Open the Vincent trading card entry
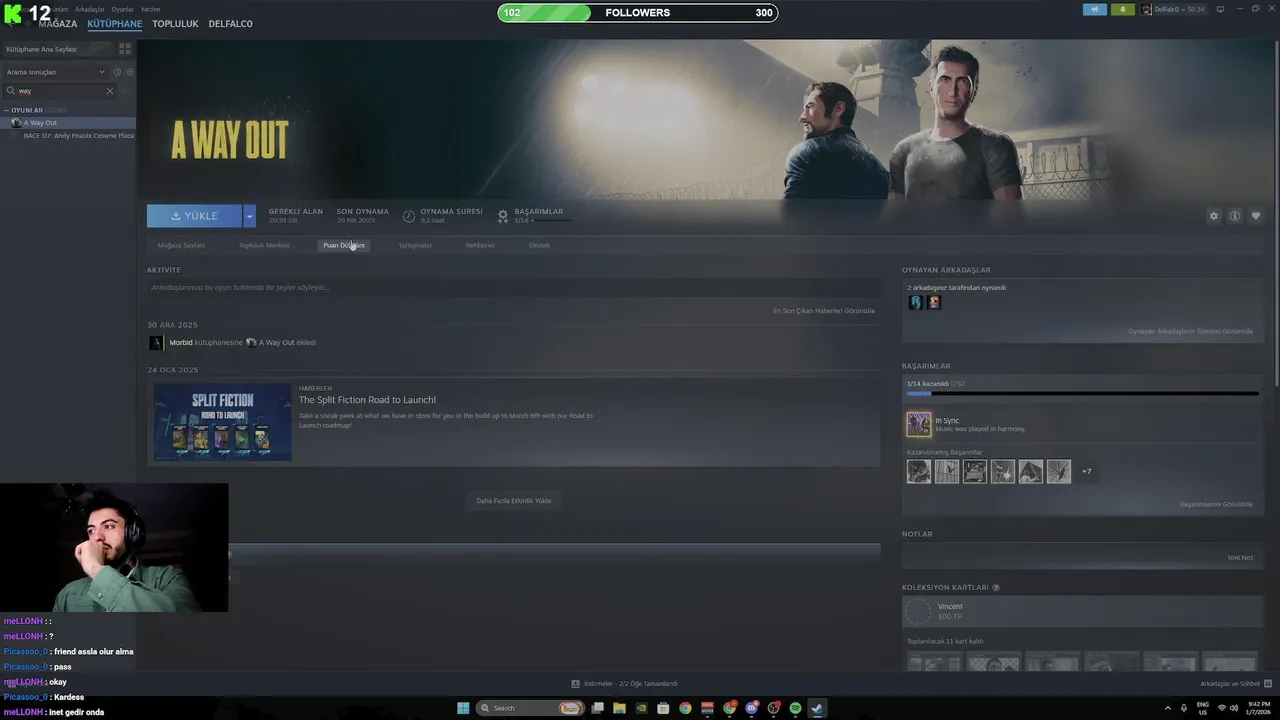Viewport: 1280px width, 720px height. (1082, 611)
